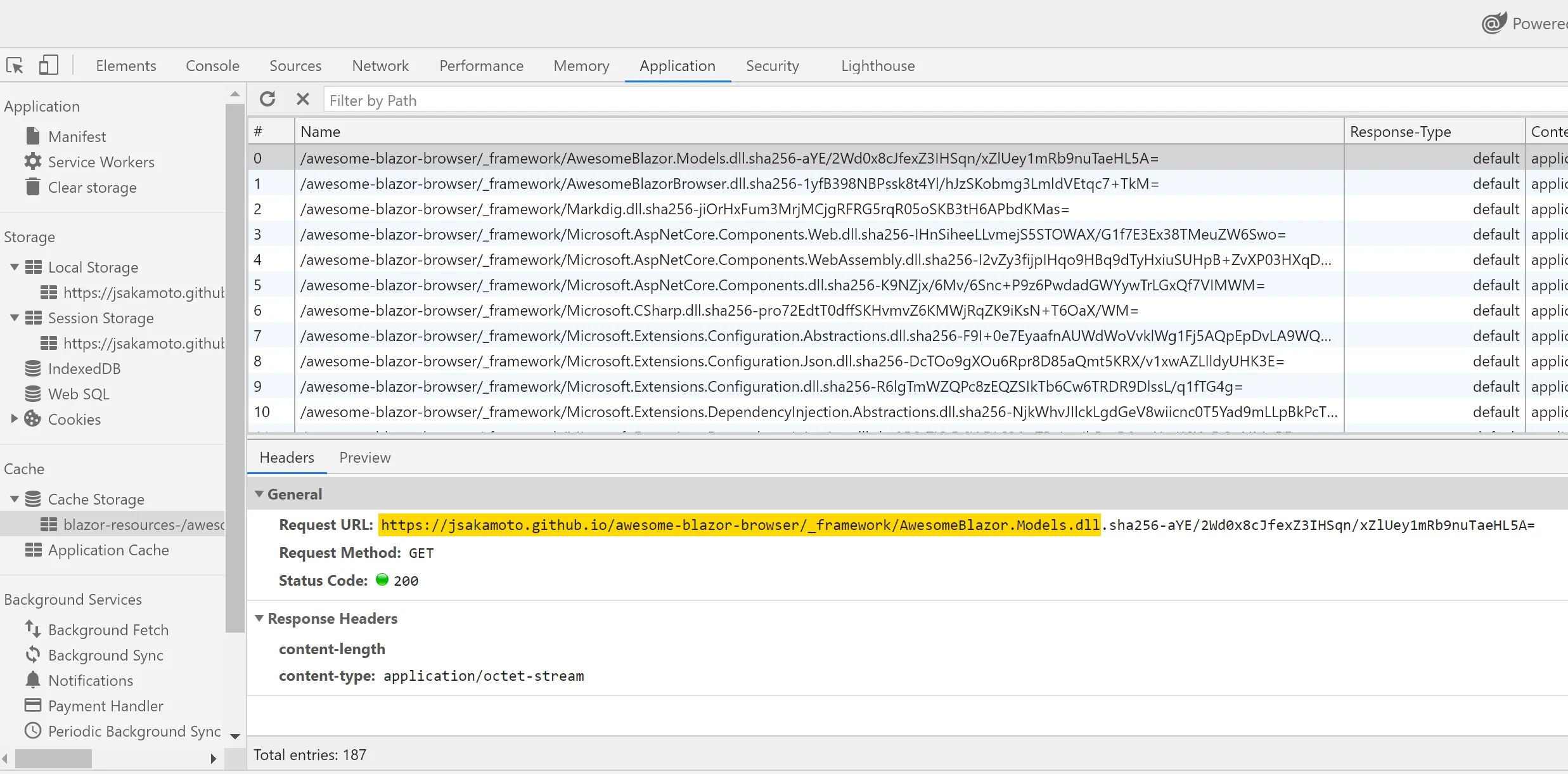Select blazor-resources cache storage entry

[143, 524]
